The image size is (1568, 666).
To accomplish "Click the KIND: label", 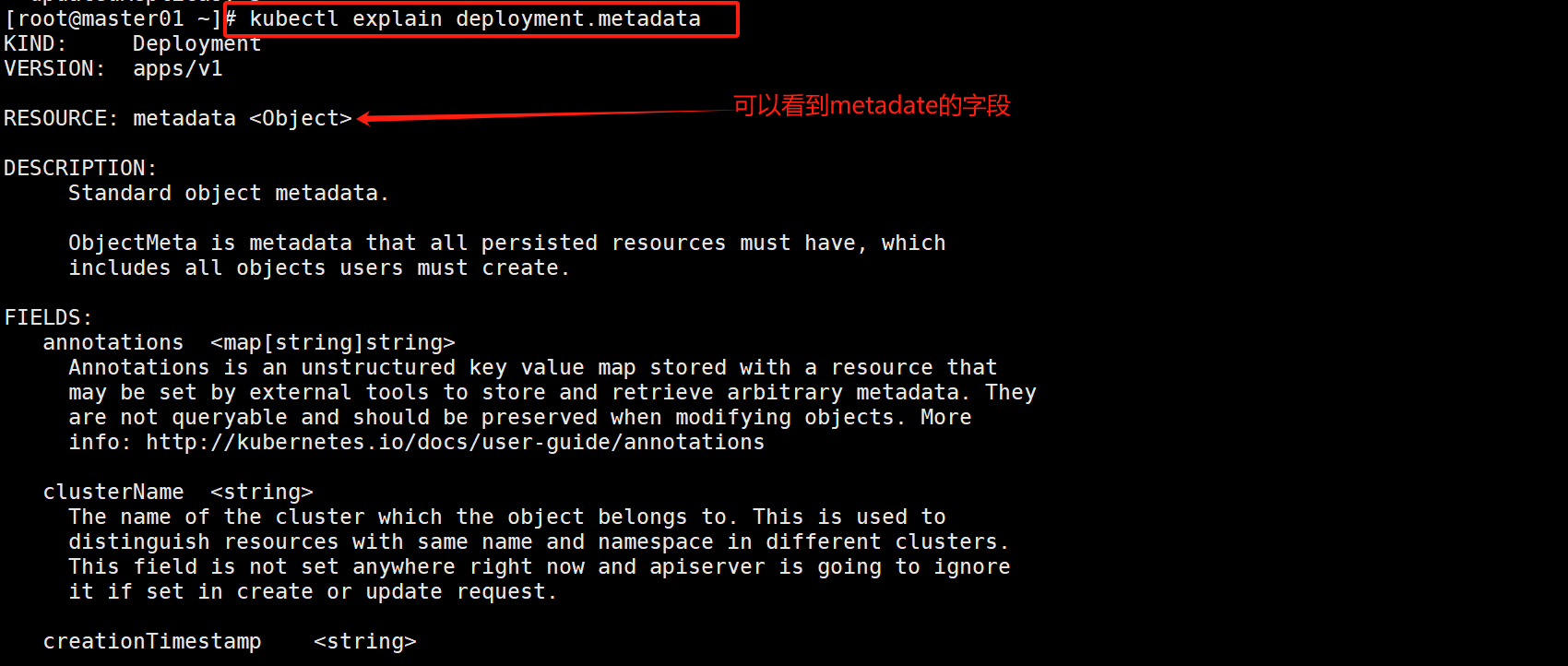I will (36, 44).
